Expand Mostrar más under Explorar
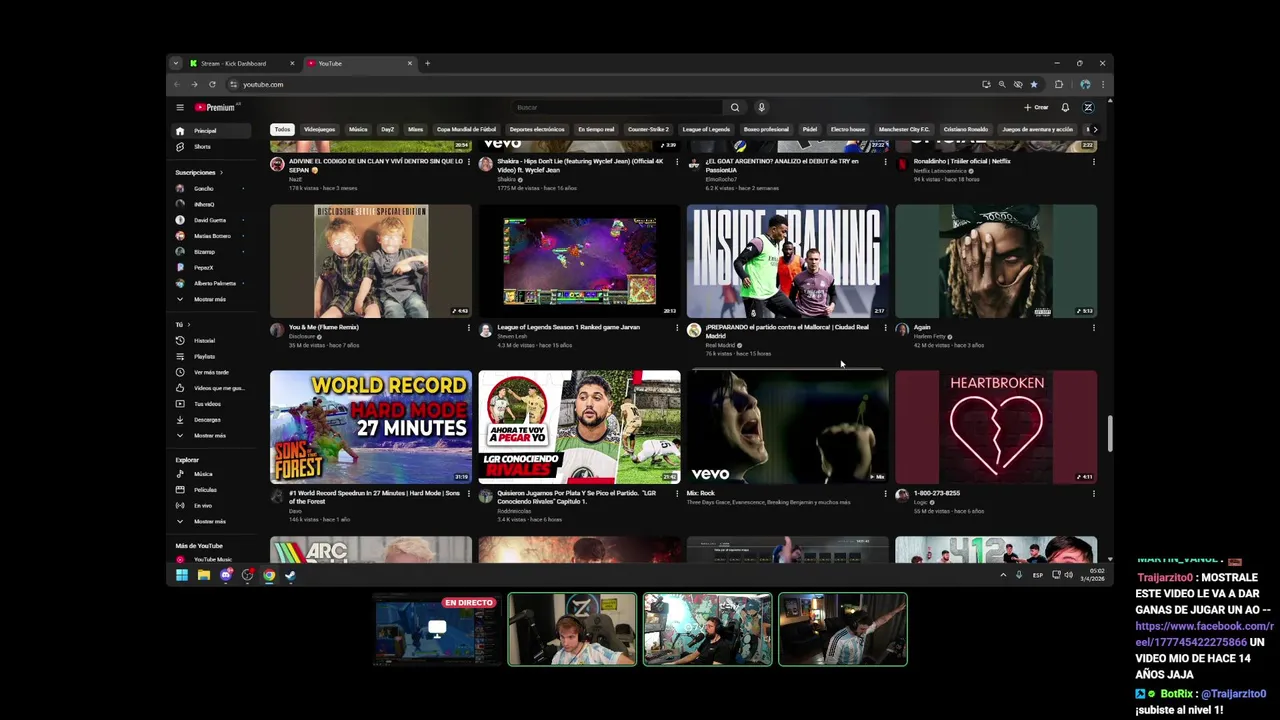Image resolution: width=1280 pixels, height=720 pixels. click(x=209, y=522)
